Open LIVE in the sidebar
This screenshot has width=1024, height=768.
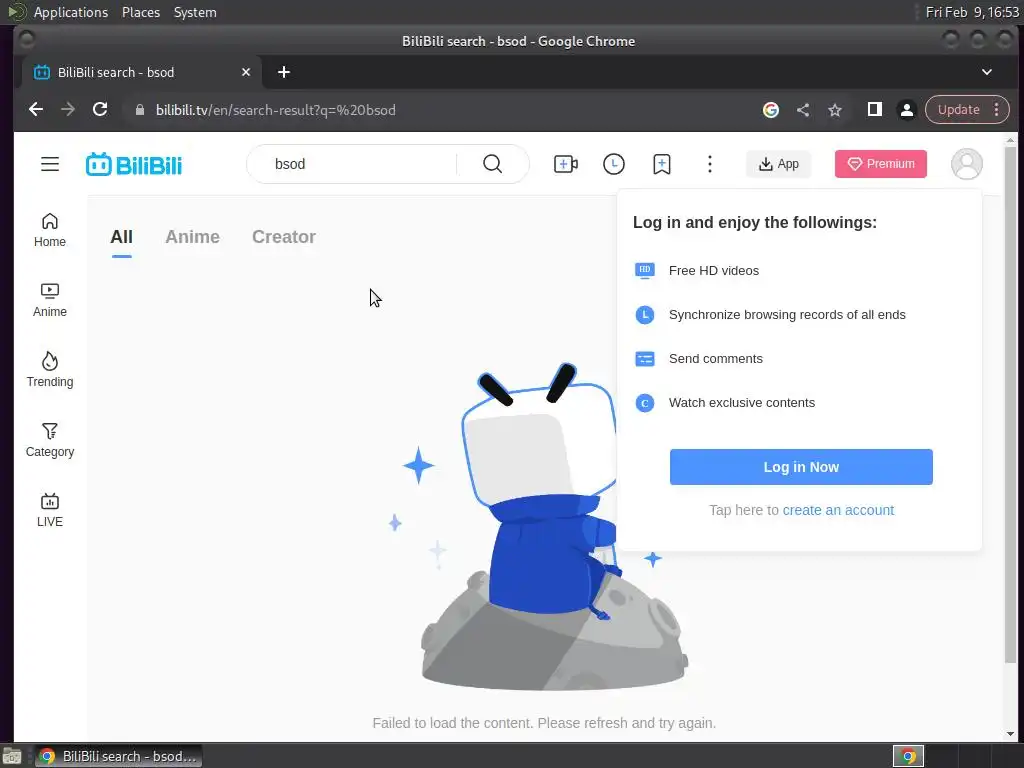click(x=50, y=510)
